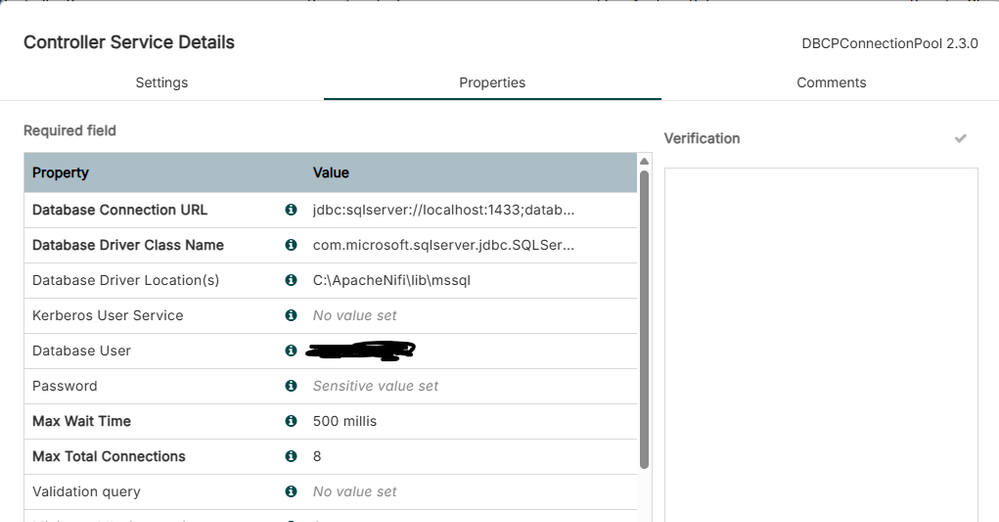Click info icon for Database Driver Location(s)

click(x=291, y=280)
